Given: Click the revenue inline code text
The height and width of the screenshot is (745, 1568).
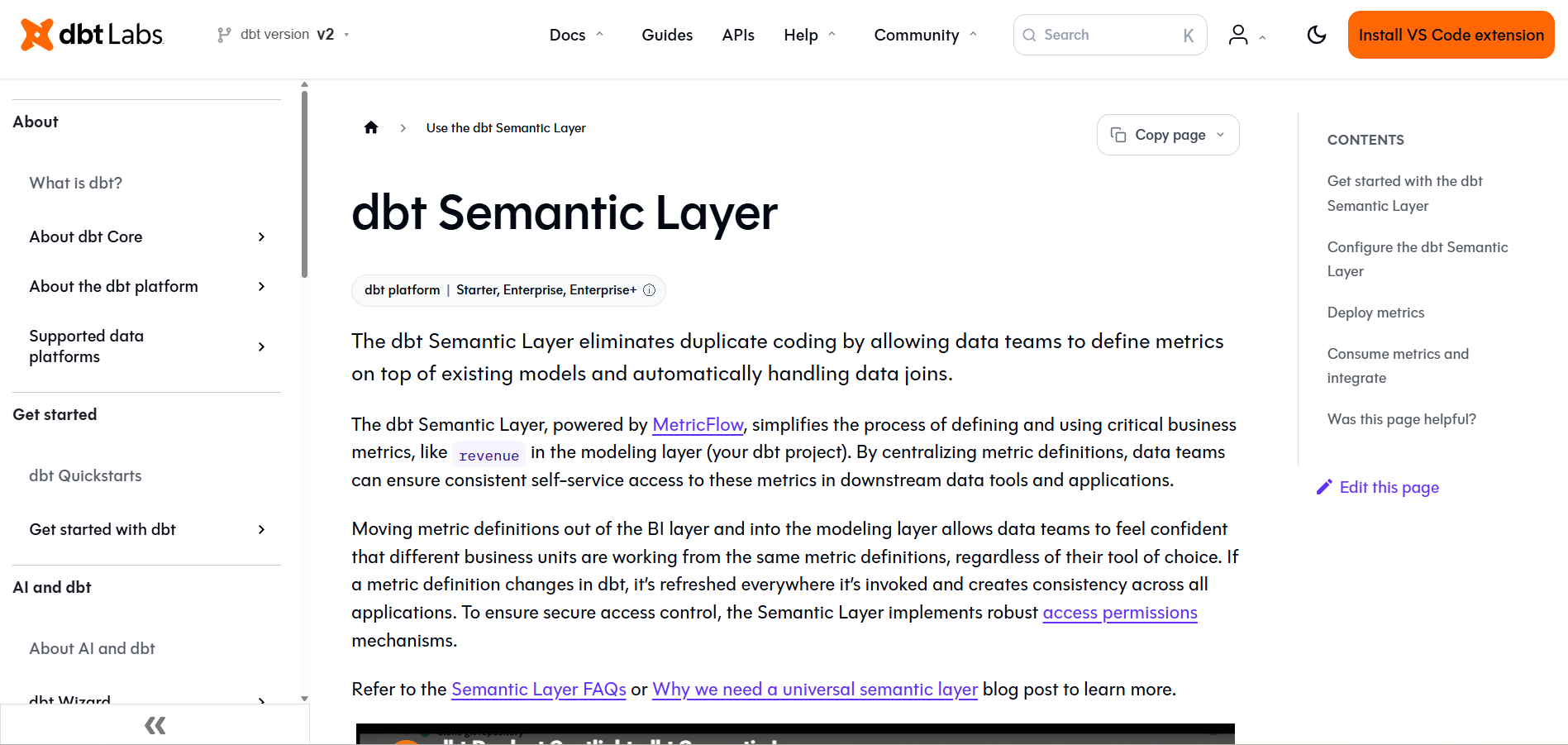Looking at the screenshot, I should point(489,455).
